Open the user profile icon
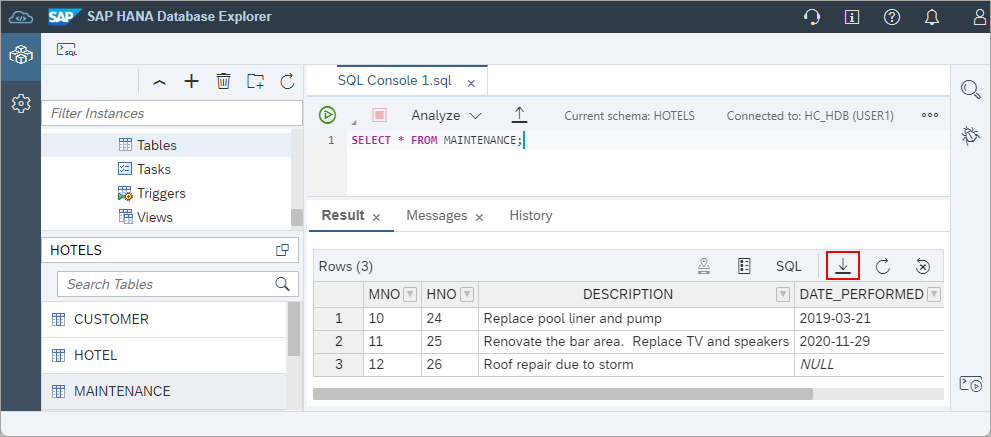The image size is (991, 437). click(981, 16)
